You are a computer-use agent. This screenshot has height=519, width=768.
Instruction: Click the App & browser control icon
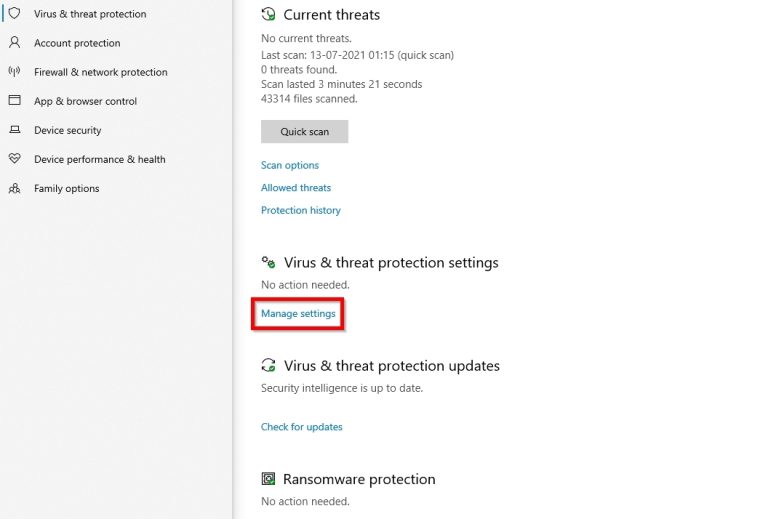14,101
